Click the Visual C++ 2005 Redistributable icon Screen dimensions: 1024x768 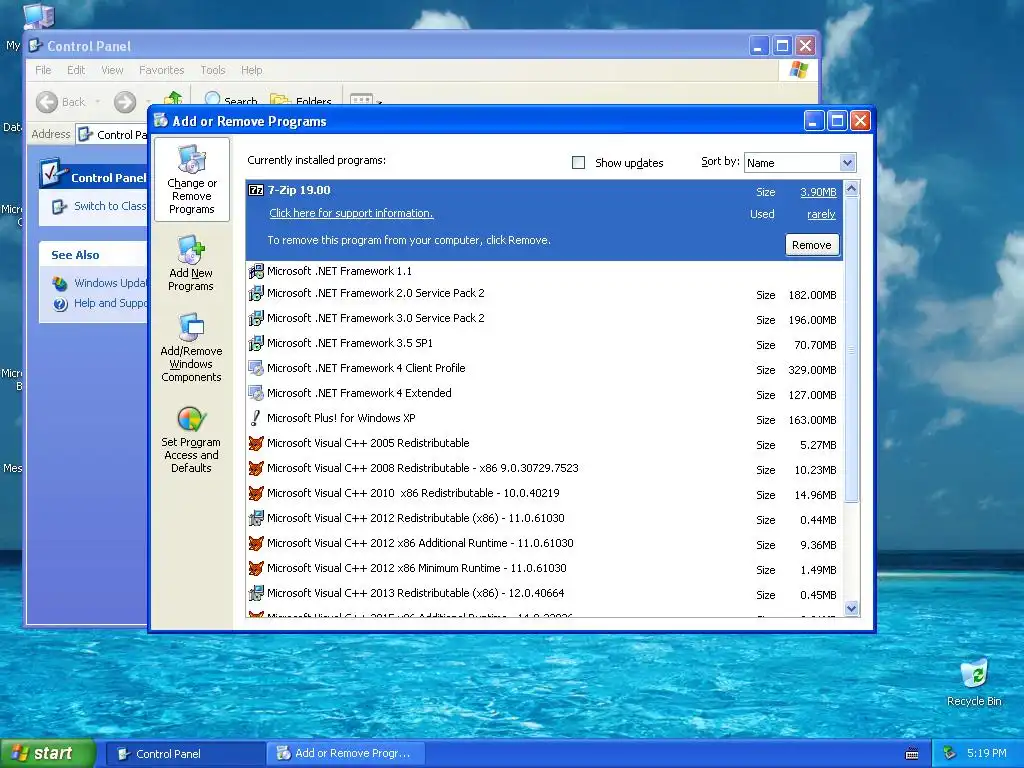[x=256, y=443]
